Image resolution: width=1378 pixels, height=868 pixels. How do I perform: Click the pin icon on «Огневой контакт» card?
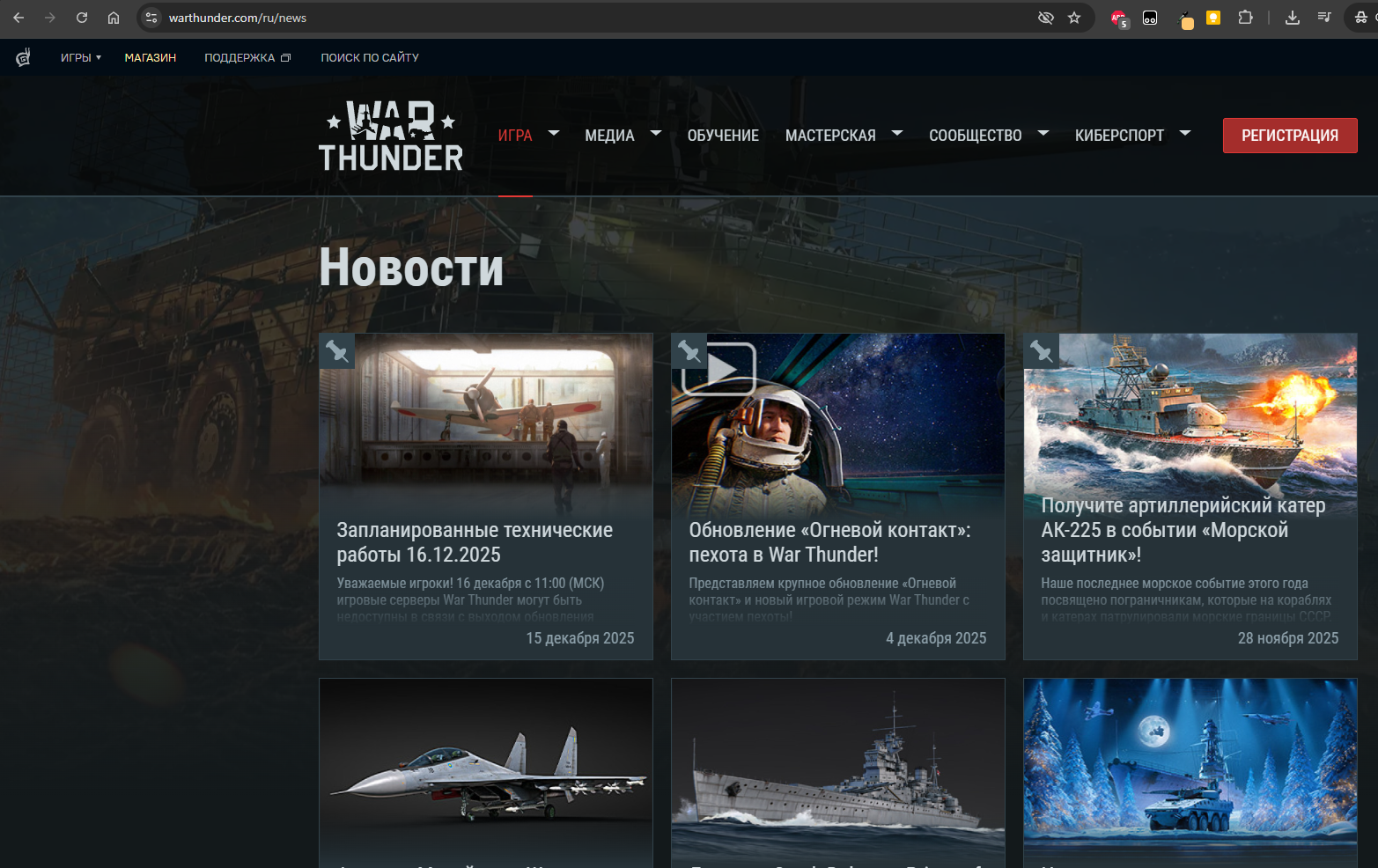[x=689, y=351]
